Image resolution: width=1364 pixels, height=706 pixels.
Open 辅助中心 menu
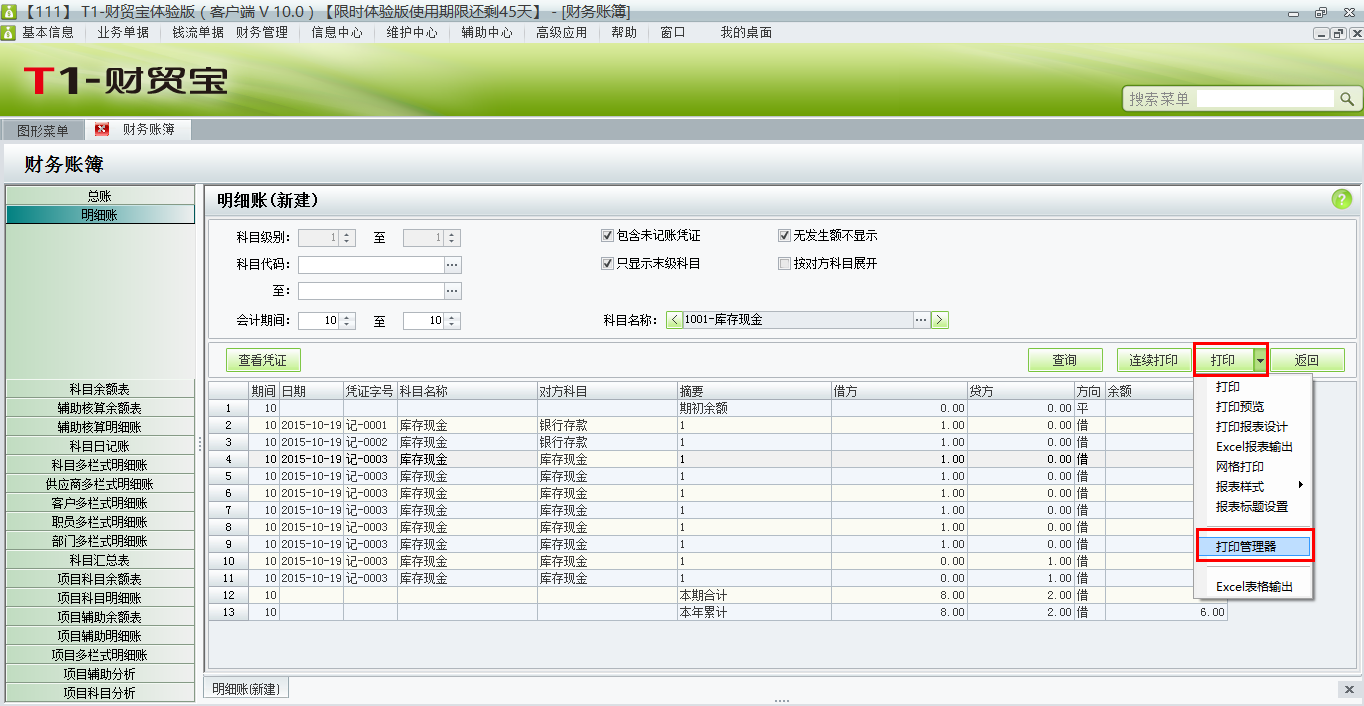point(487,32)
